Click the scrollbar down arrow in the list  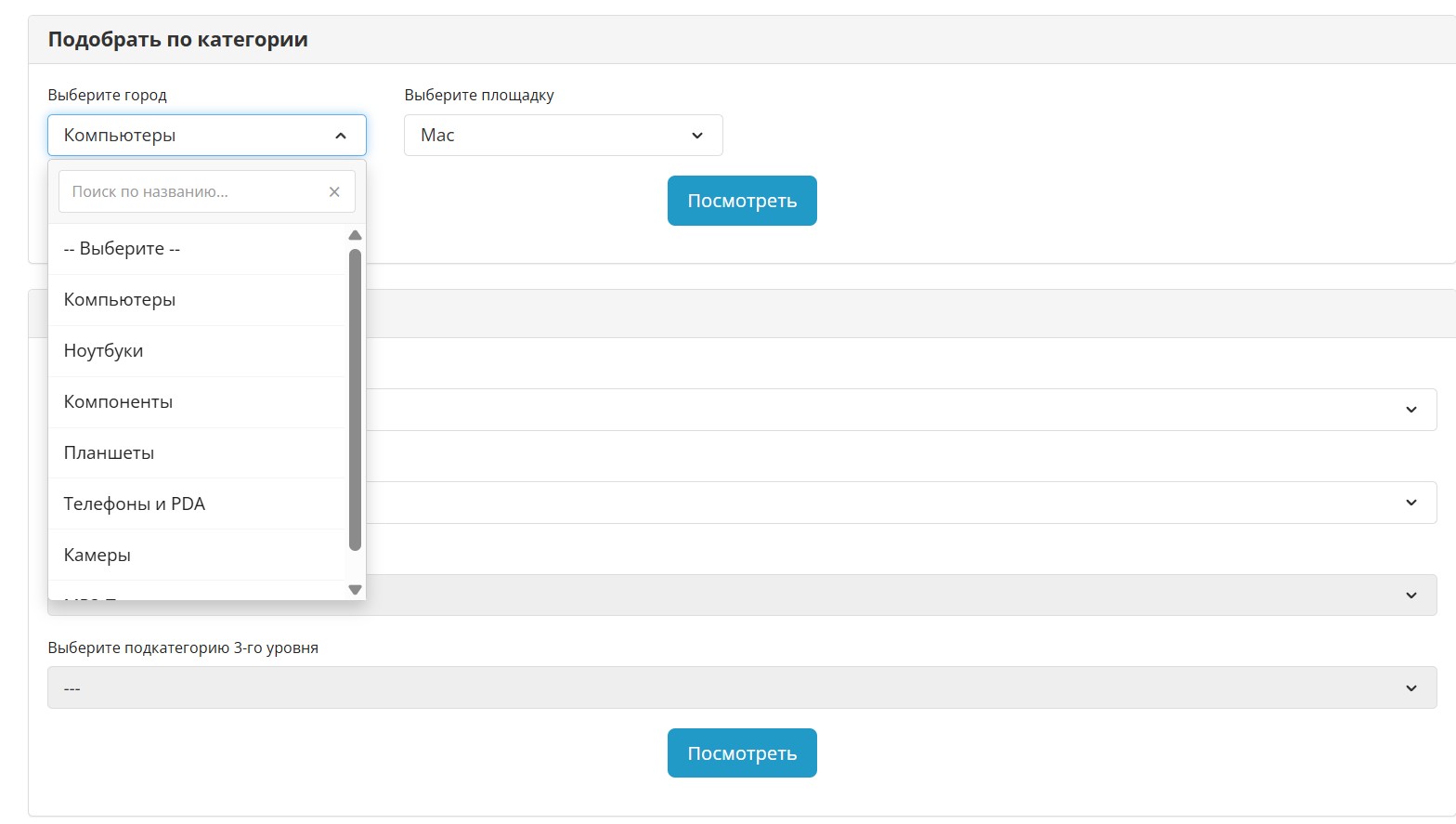point(355,590)
